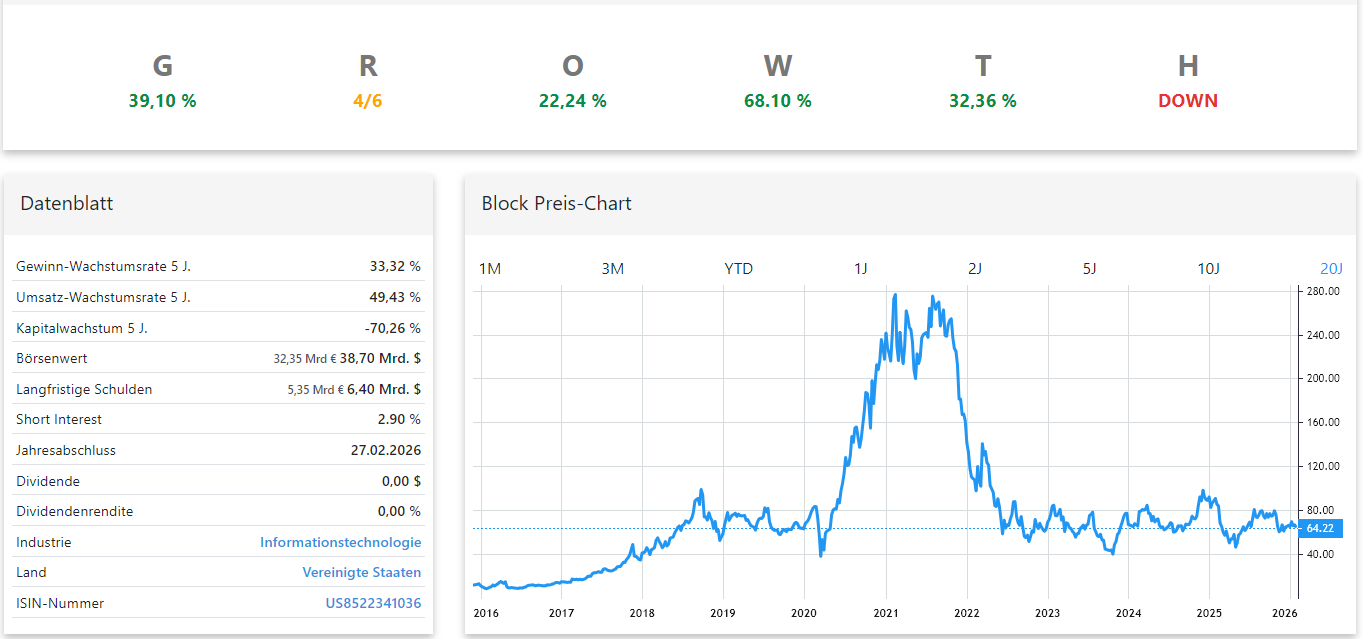Click the W score 68.10 %
The height and width of the screenshot is (639, 1363).
click(x=777, y=101)
